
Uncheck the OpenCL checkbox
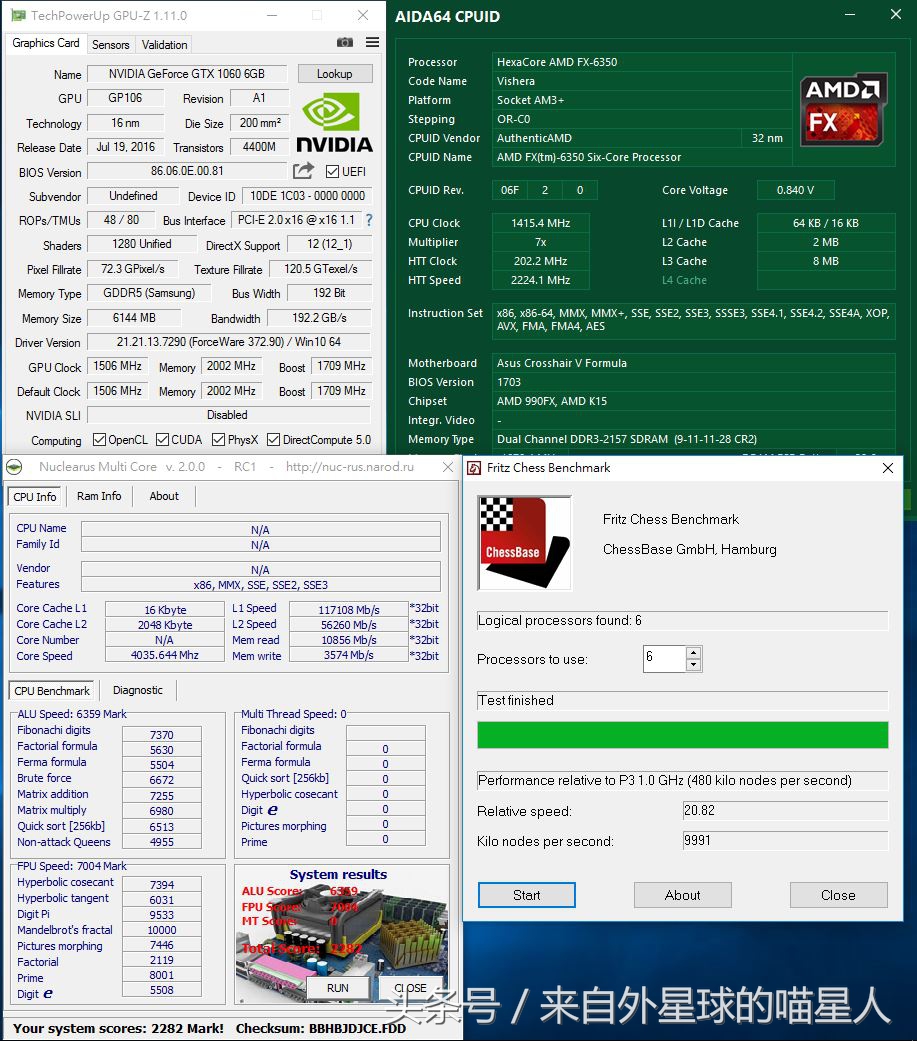(98, 440)
